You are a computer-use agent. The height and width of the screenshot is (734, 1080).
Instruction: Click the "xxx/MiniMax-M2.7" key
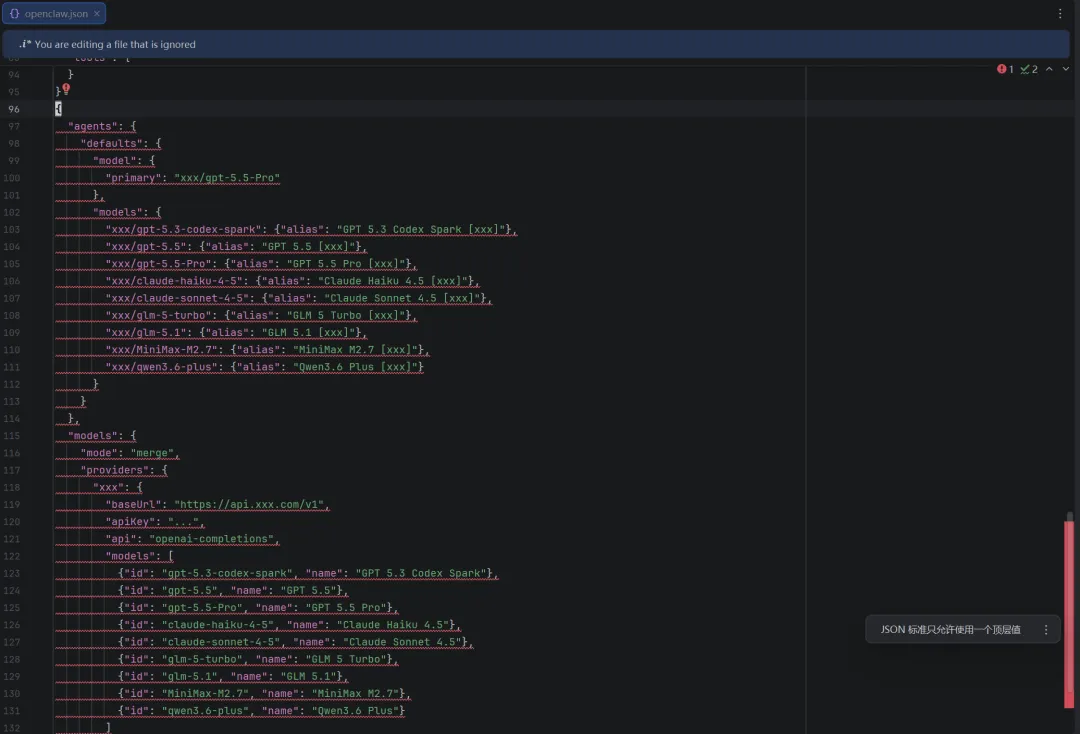[161, 350]
